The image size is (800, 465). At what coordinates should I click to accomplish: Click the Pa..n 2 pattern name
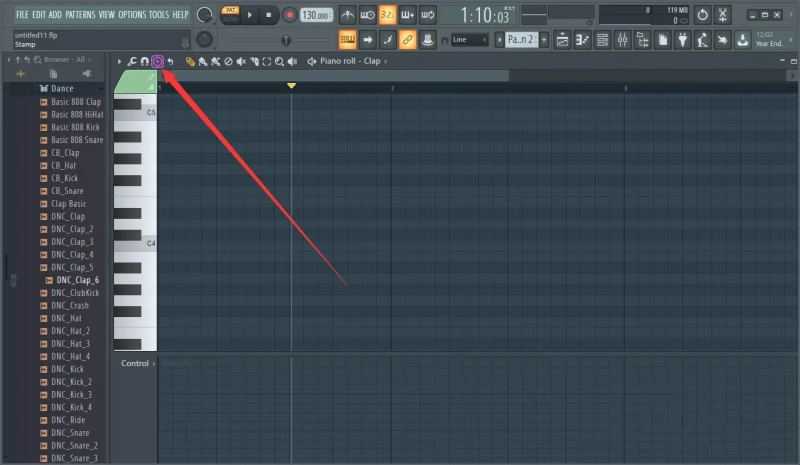(521, 40)
